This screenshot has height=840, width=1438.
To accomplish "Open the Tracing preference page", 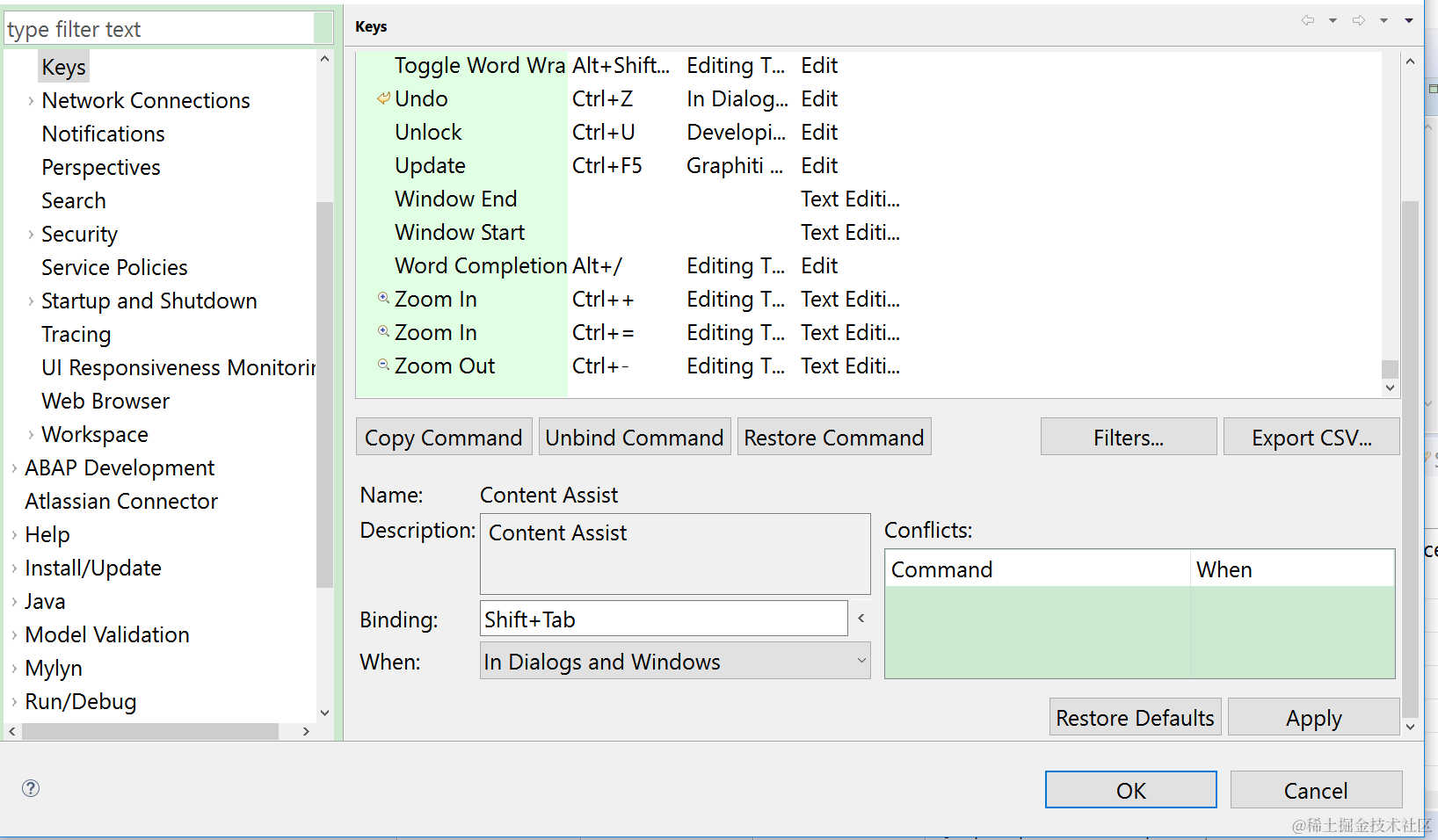I will (76, 334).
